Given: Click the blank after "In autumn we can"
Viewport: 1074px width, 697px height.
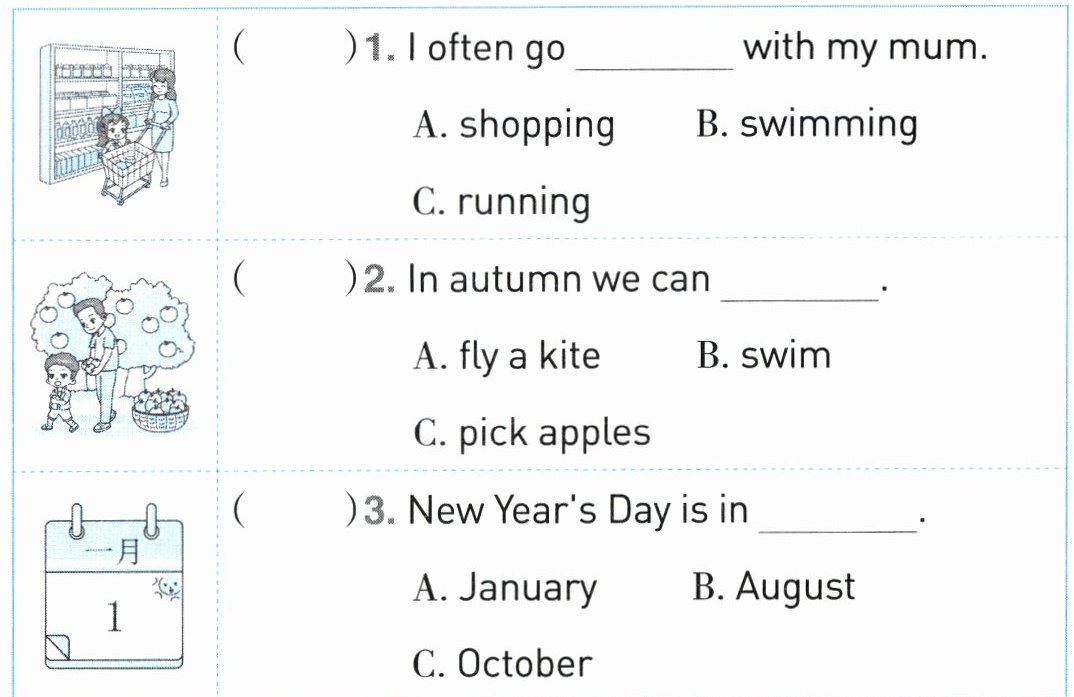Looking at the screenshot, I should point(799,289).
